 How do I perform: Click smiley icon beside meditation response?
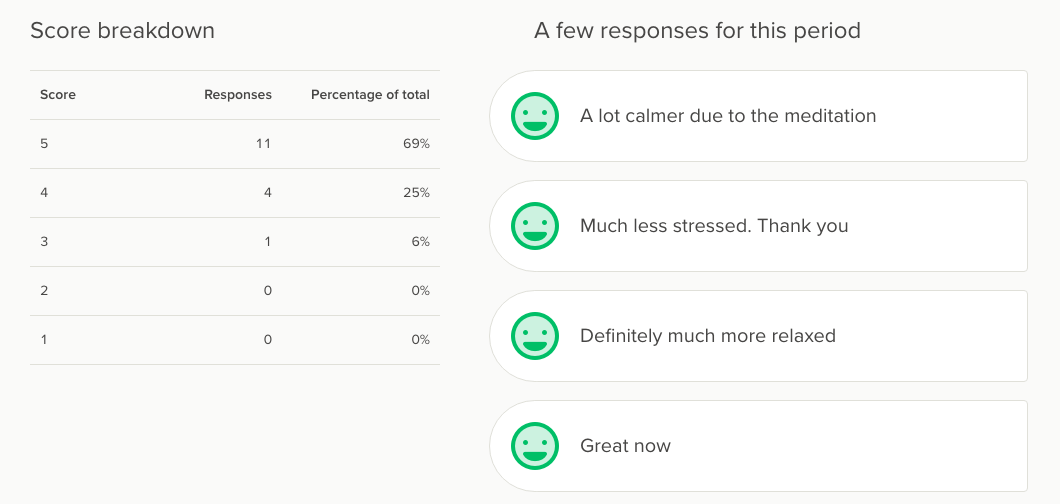tap(534, 116)
